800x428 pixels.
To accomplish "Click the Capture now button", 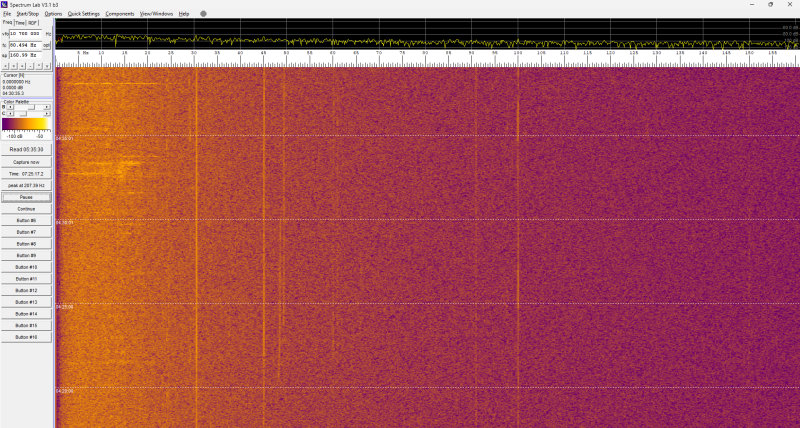I will (x=26, y=162).
